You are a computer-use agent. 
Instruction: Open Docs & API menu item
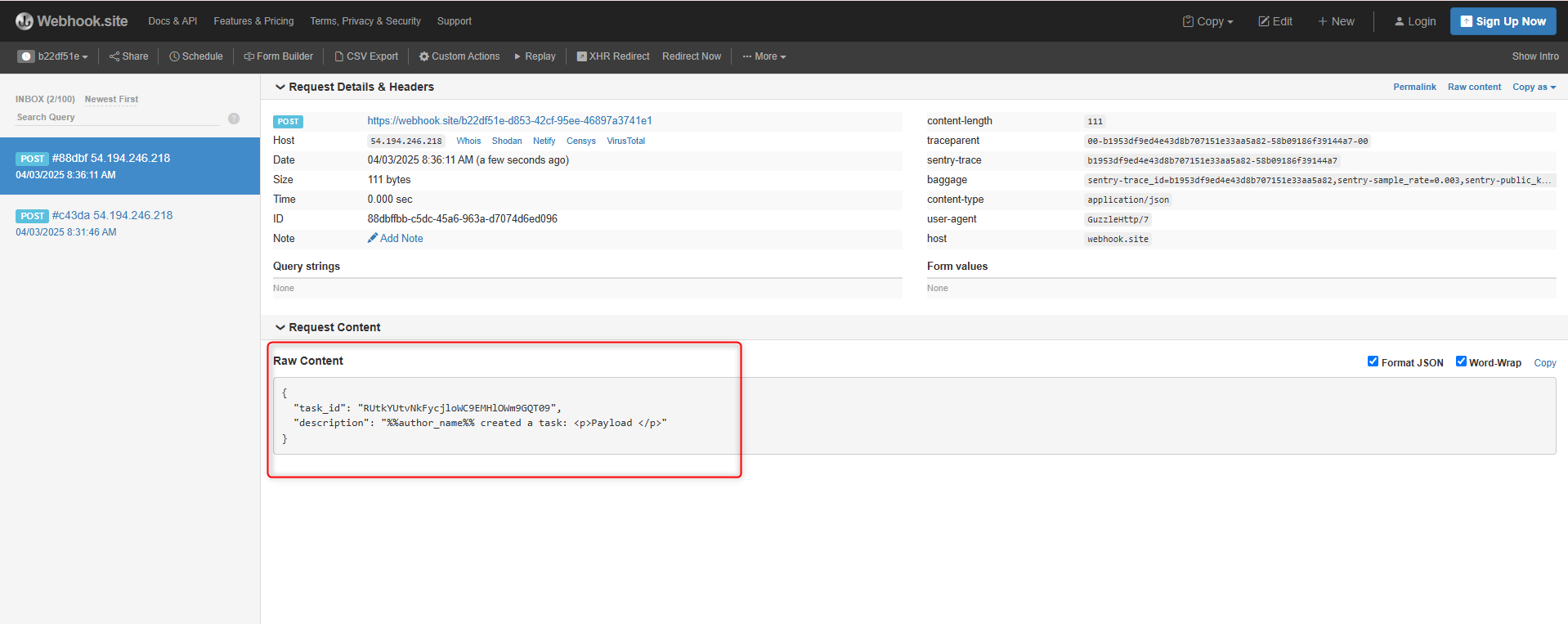point(172,21)
